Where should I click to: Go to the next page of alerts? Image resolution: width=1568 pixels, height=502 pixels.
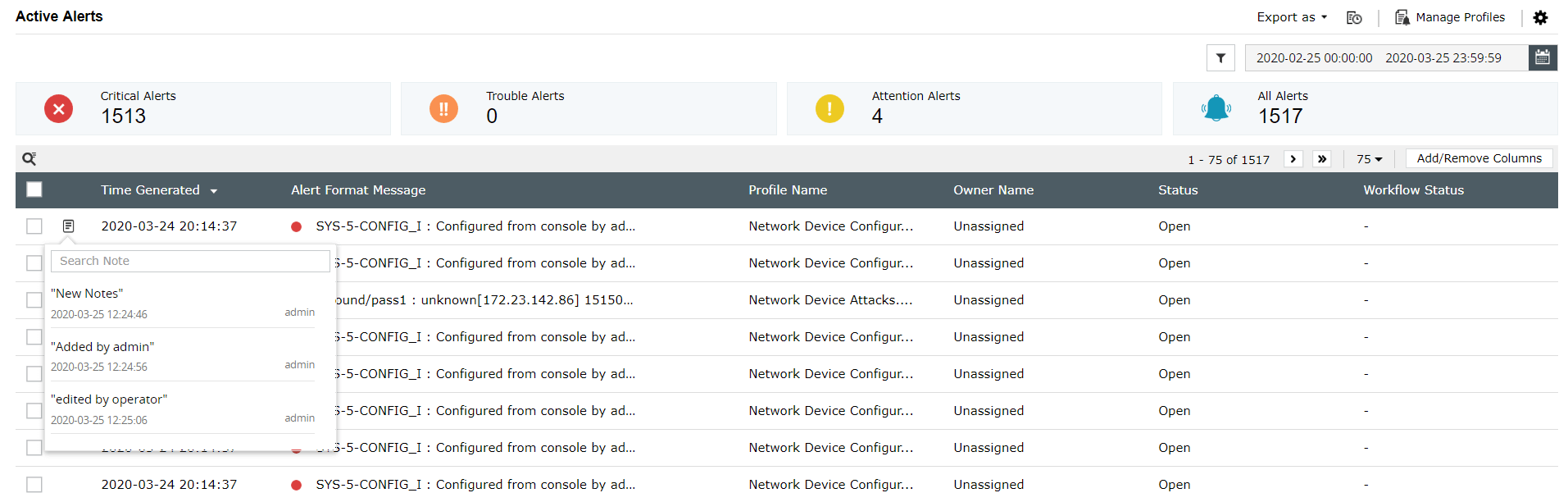(x=1293, y=159)
